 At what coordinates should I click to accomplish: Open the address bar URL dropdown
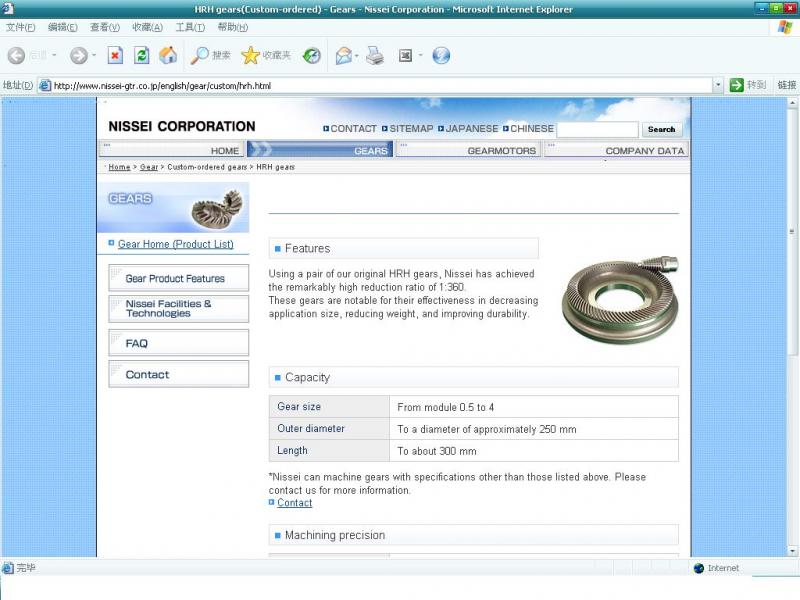click(x=718, y=85)
